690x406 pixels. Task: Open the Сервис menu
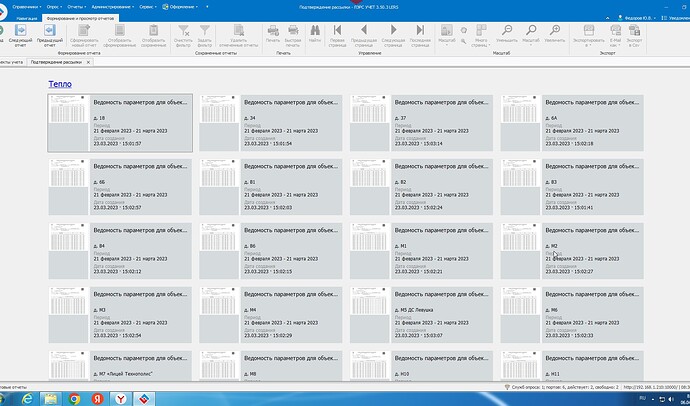pos(148,7)
